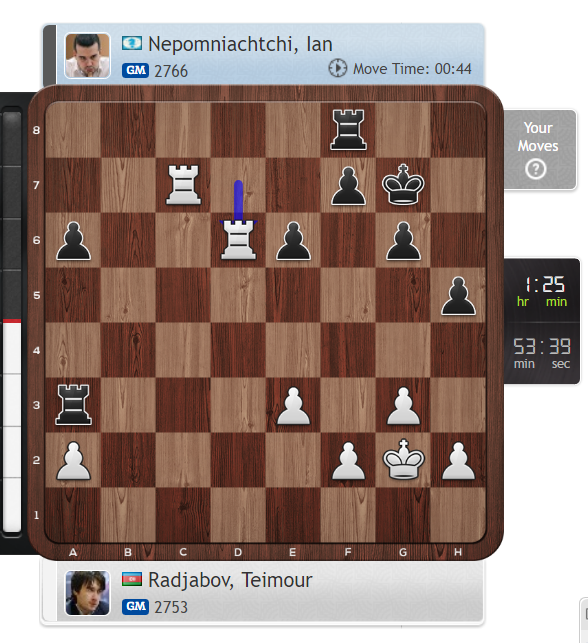
Task: Click the white king on g2
Action: (403, 459)
